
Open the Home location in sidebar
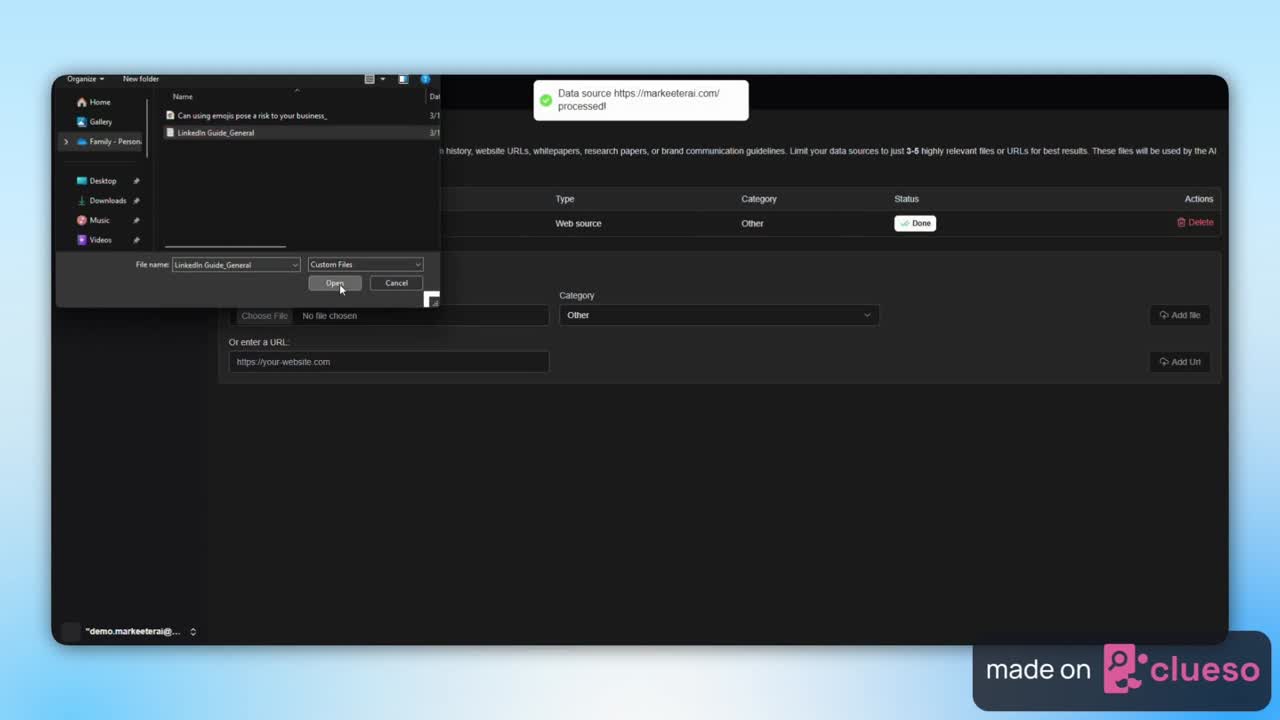(x=99, y=102)
